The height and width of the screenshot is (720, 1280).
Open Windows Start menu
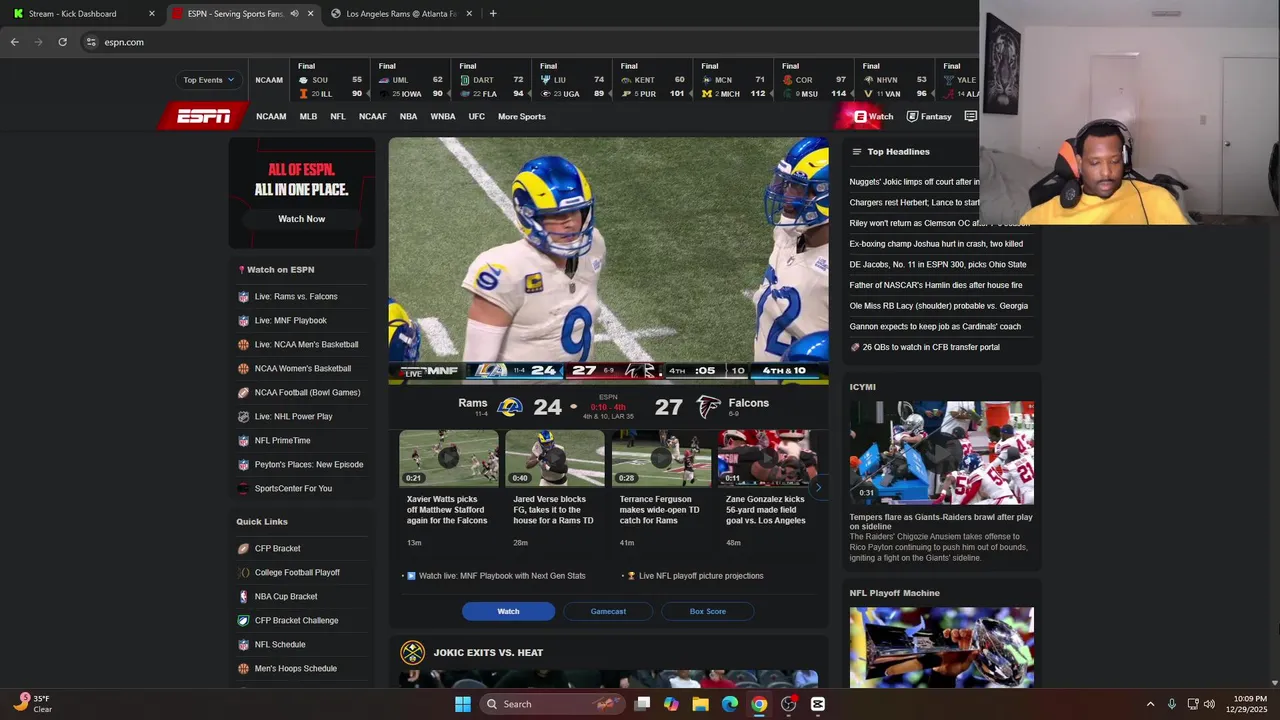tap(463, 704)
